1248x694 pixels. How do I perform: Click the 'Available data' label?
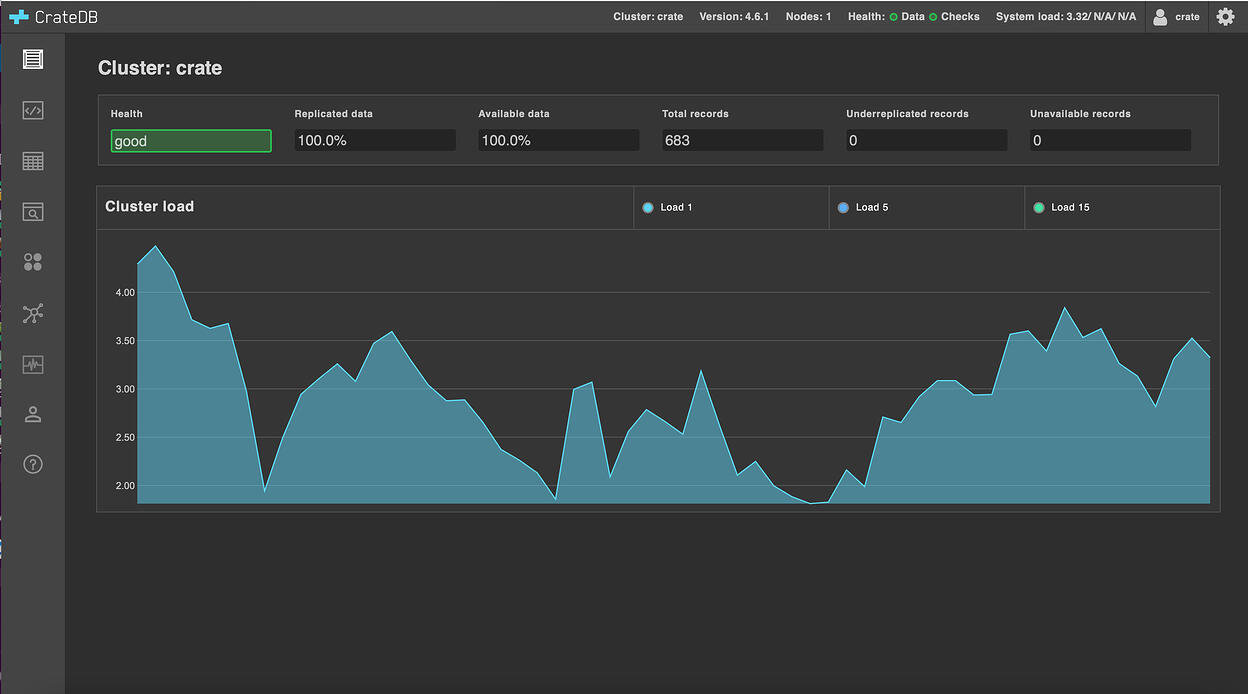click(x=514, y=114)
